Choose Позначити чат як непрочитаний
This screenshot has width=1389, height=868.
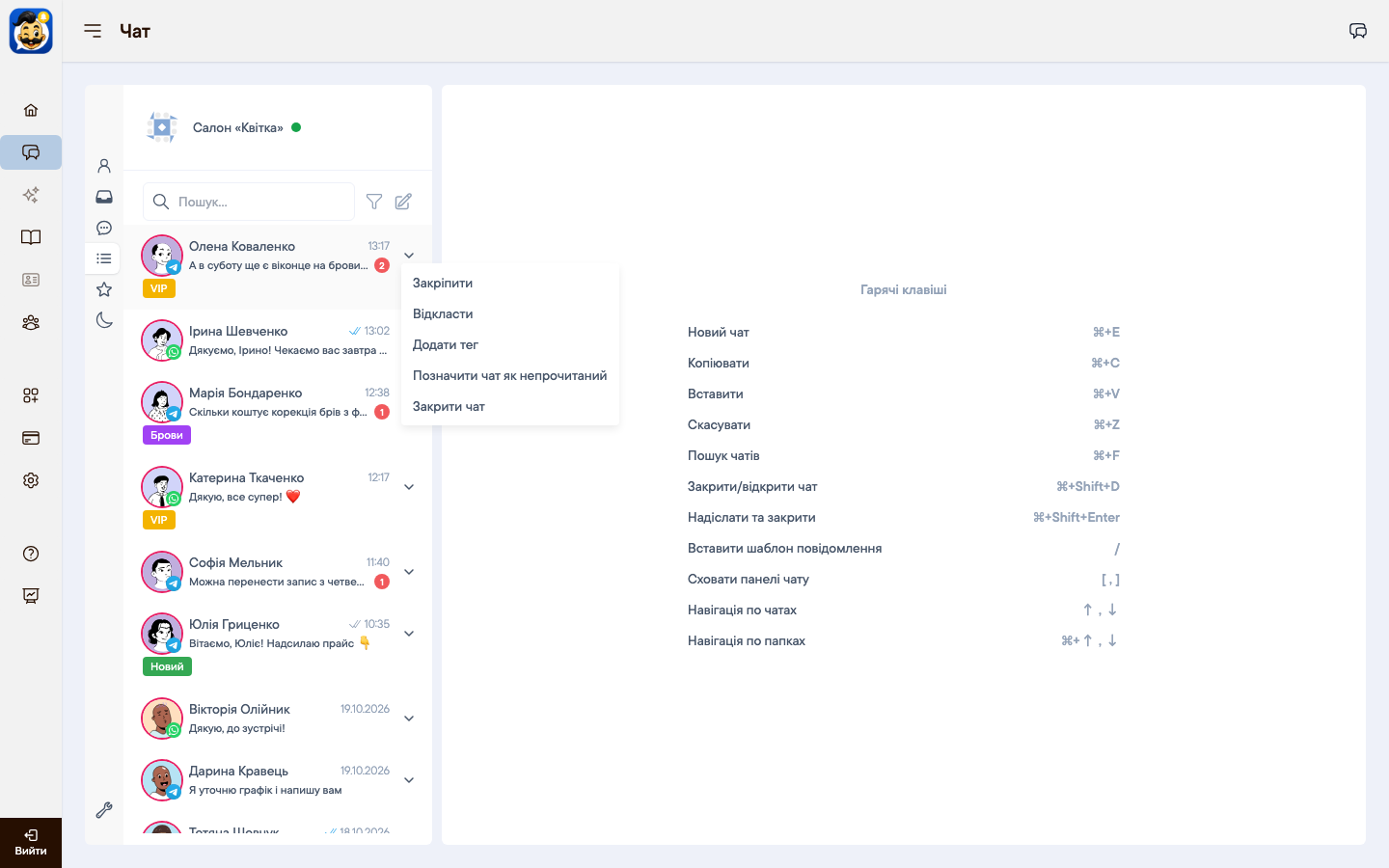(510, 375)
